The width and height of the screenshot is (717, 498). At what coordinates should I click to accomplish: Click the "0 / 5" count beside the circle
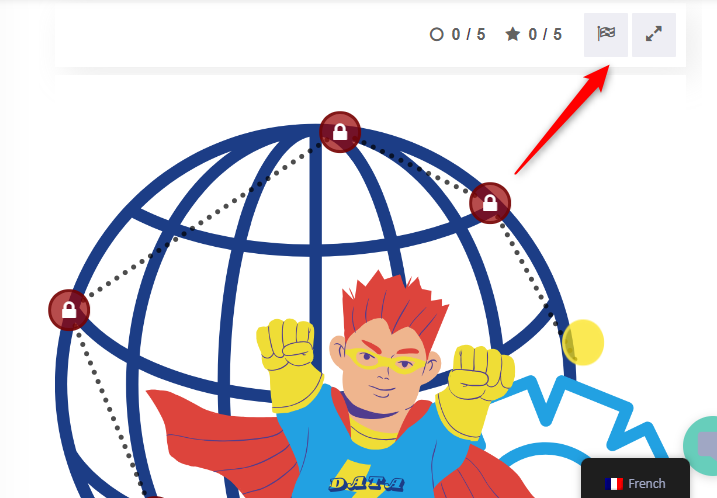(469, 34)
